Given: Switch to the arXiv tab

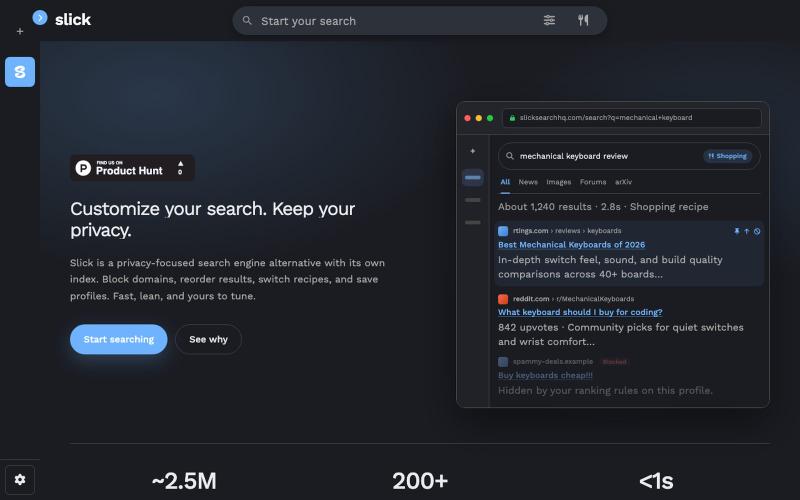Looking at the screenshot, I should pyautogui.click(x=623, y=182).
